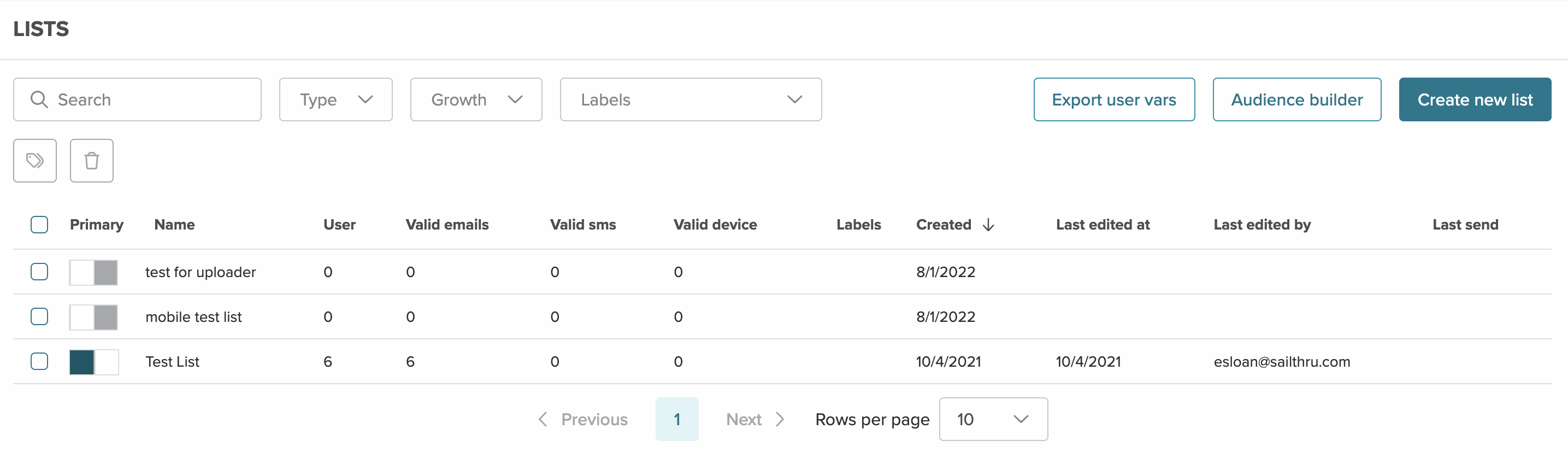
Task: Check the select-all checkbox in header
Action: click(39, 225)
